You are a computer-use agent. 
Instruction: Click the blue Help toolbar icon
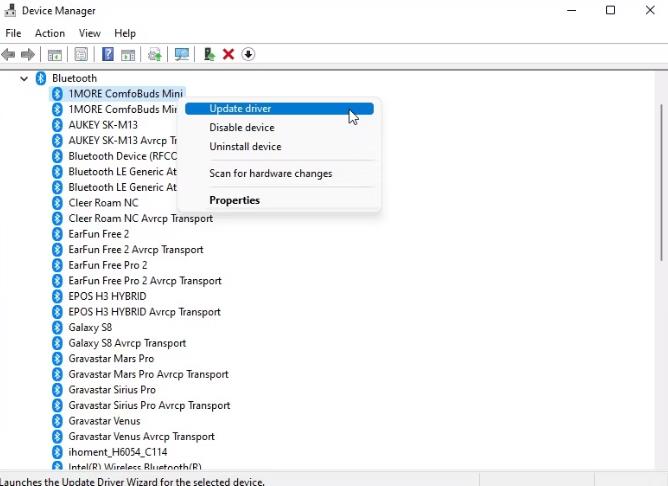[x=107, y=54]
